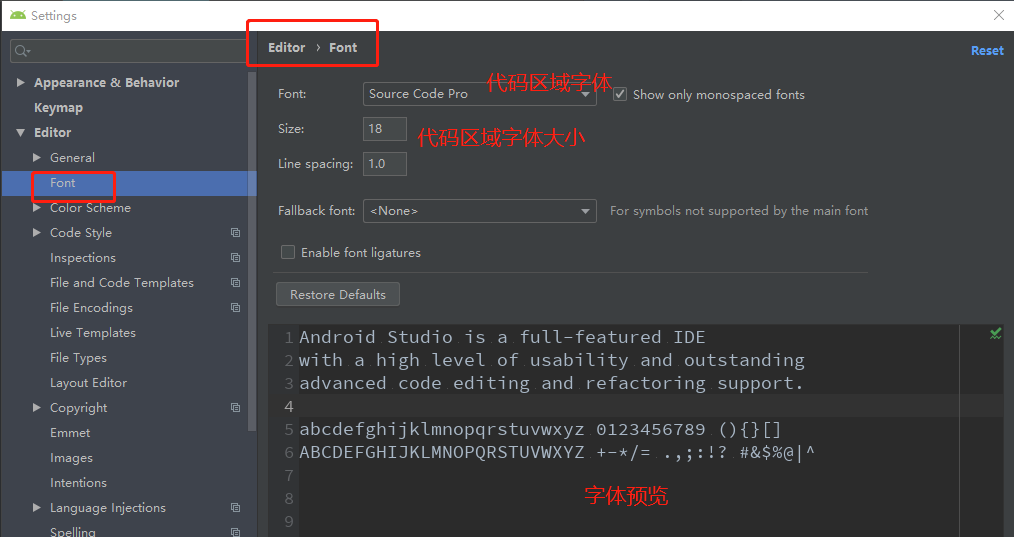The width and height of the screenshot is (1014, 537).
Task: Open Live Templates settings
Action: coord(92,333)
